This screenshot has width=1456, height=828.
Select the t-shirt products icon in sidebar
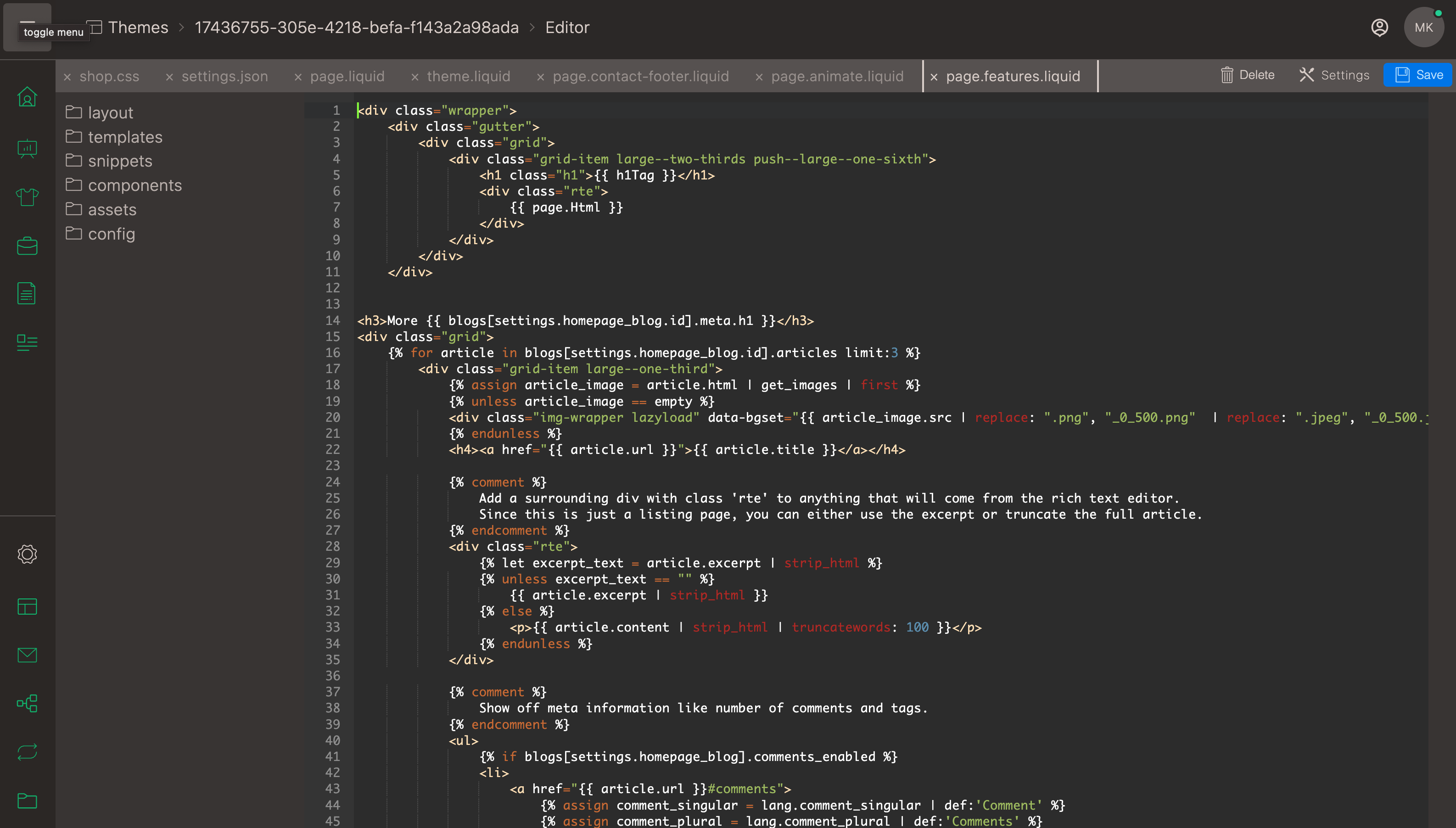(27, 197)
